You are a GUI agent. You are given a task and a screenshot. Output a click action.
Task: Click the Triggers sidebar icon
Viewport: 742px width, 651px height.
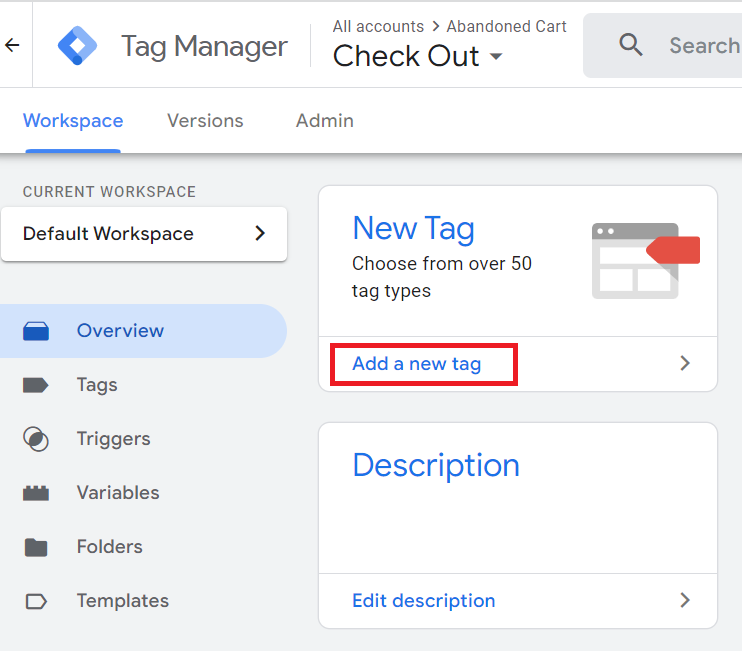[x=36, y=439]
